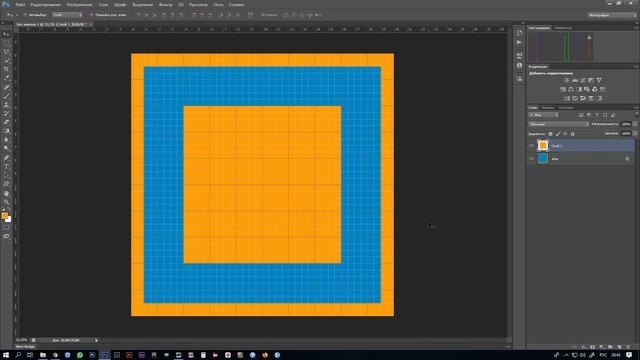
Task: Open the Файл menu
Action: tap(20, 5)
